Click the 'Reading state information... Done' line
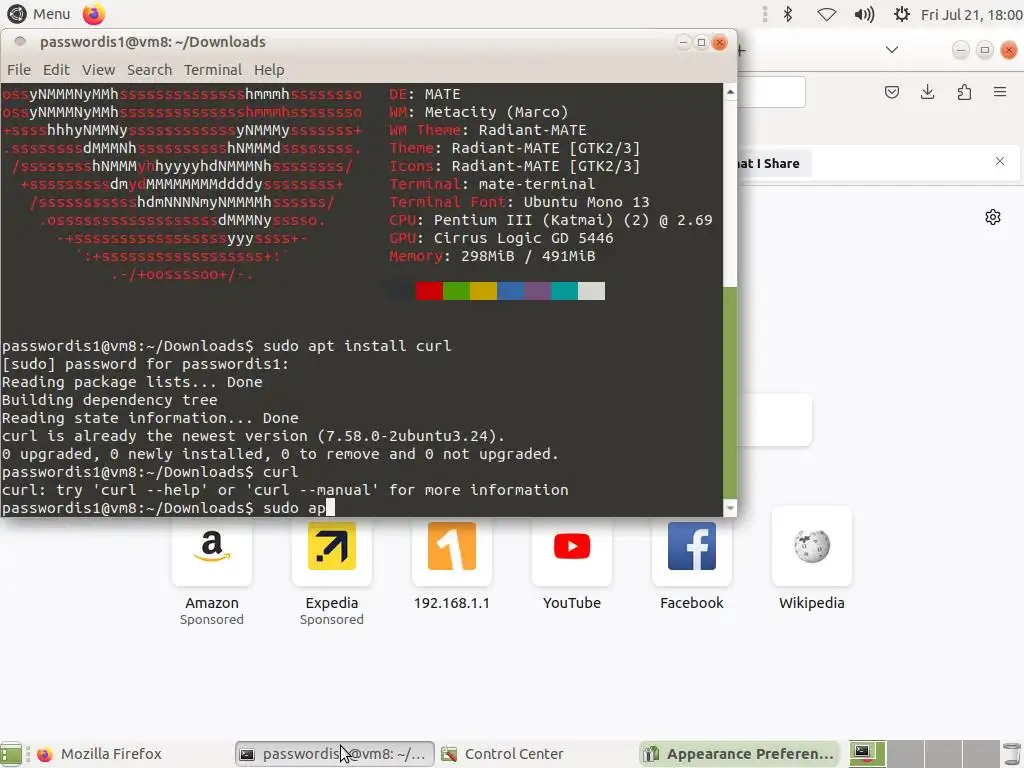This screenshot has width=1024, height=768. click(x=150, y=417)
